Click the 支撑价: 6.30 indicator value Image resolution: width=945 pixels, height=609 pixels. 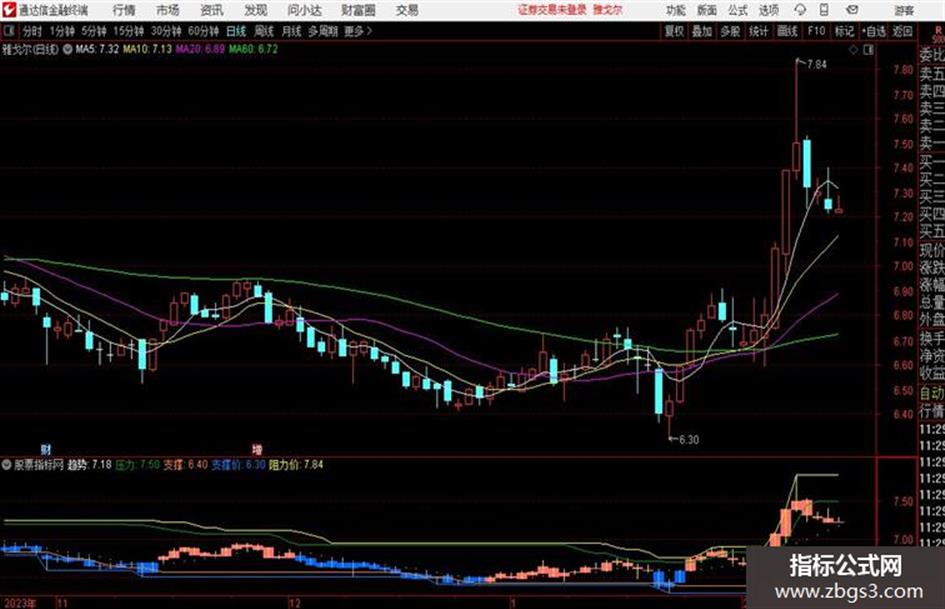[238, 465]
